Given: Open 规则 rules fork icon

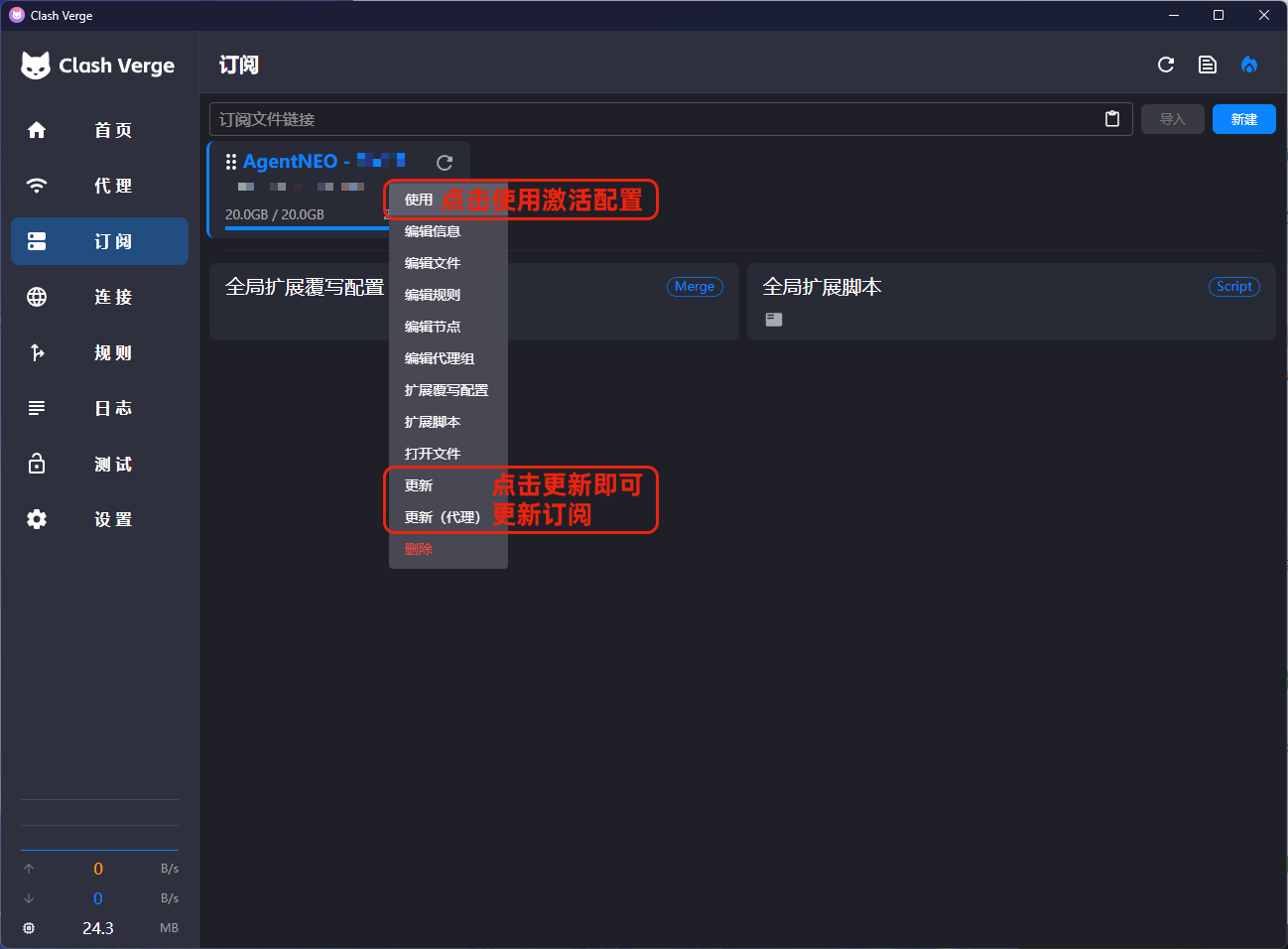Looking at the screenshot, I should click(x=37, y=352).
